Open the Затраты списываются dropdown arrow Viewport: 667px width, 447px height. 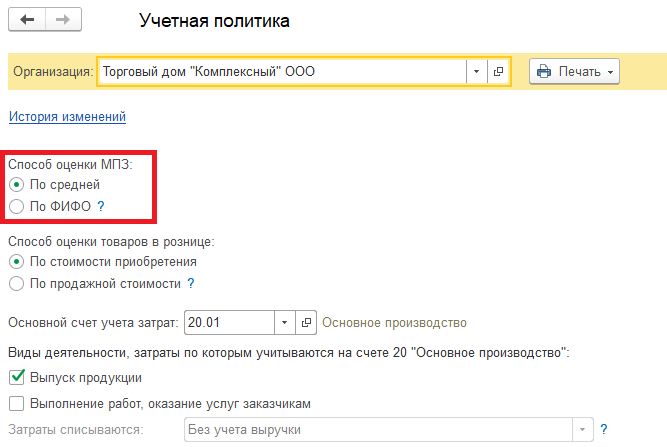pos(582,430)
